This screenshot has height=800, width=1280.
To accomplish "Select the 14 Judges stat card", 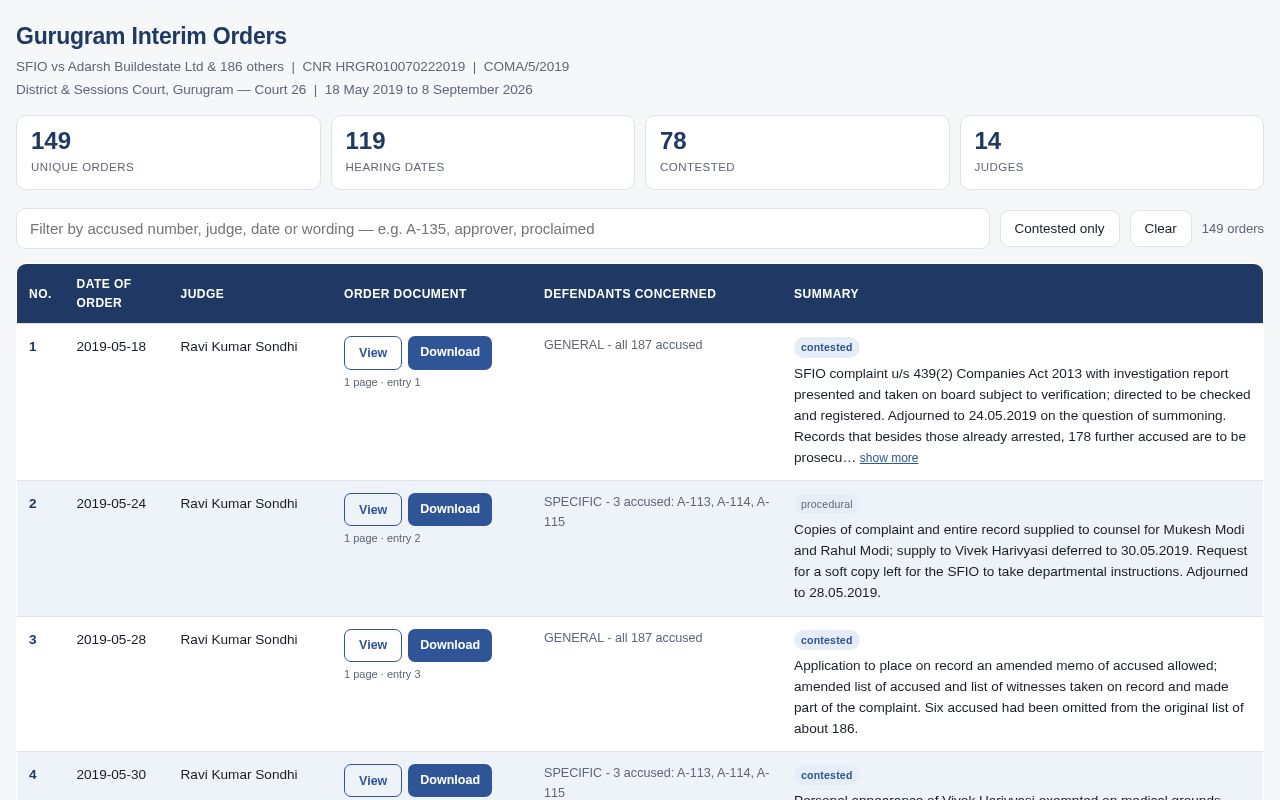I will [1112, 152].
